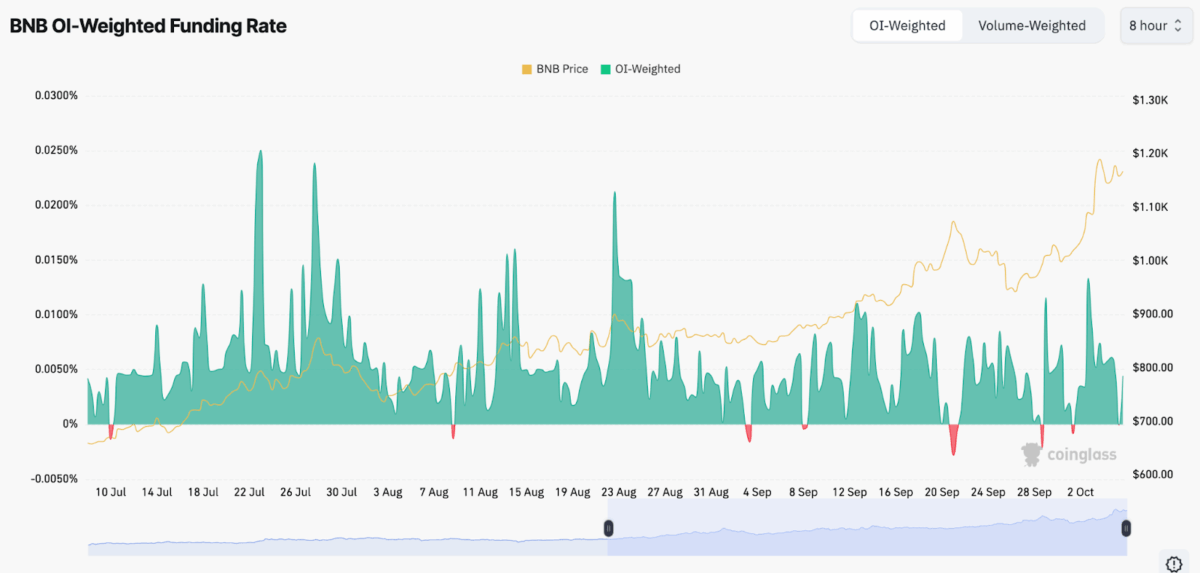This screenshot has height=573, width=1200.
Task: Click the 0.0050% left axis label
Action: click(56, 369)
